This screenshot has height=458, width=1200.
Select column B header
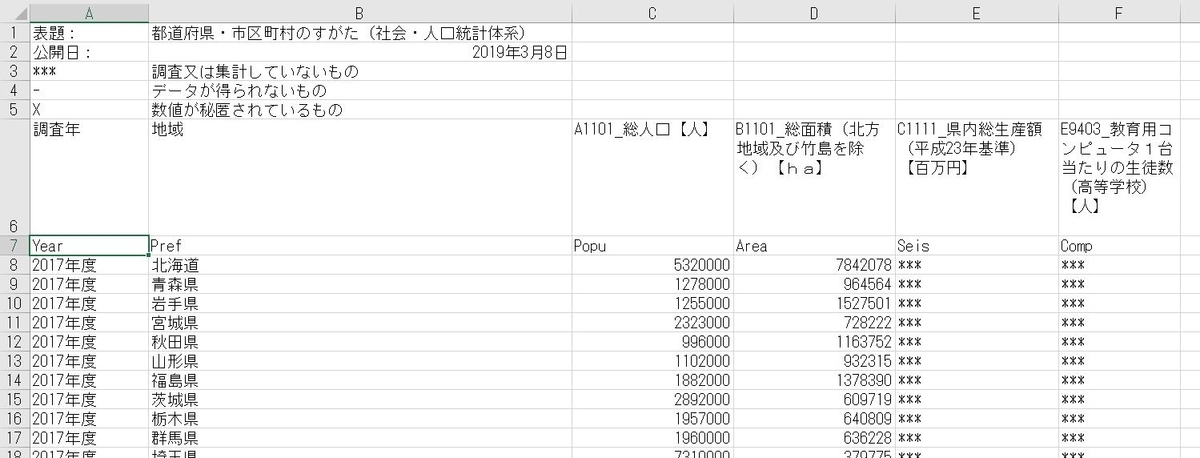tap(360, 13)
